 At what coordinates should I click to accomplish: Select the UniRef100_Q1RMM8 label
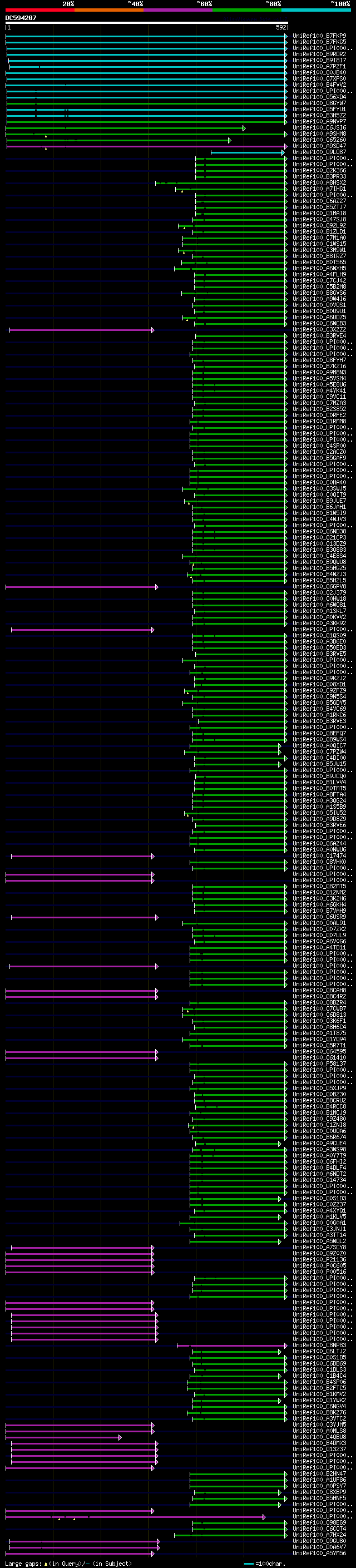point(319,421)
